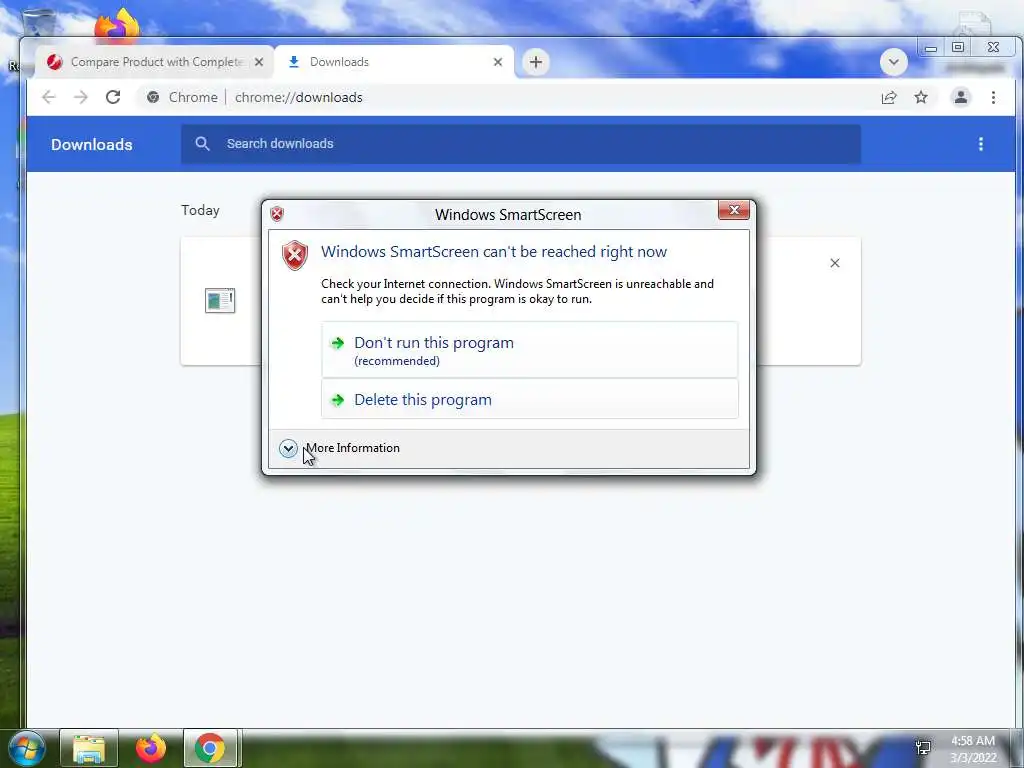1024x768 pixels.
Task: Close the Windows SmartScreen dialog
Action: [x=733, y=210]
